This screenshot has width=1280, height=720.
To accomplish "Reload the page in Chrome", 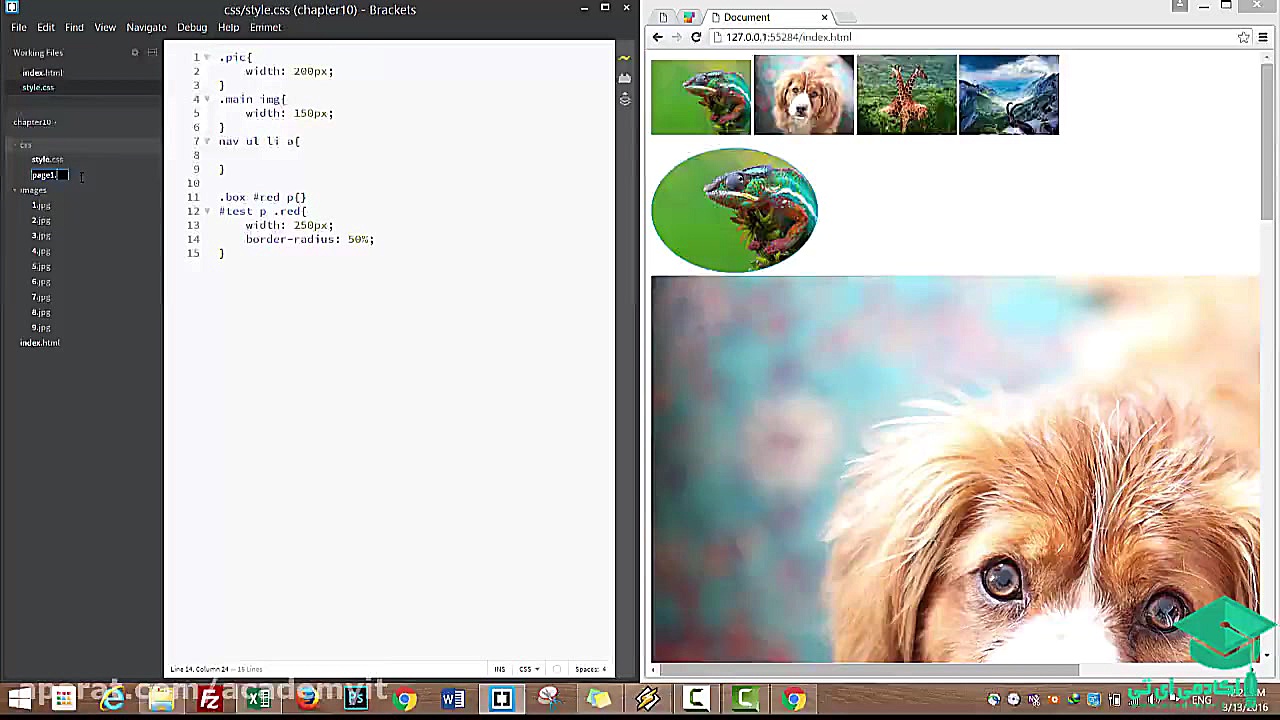I will tap(696, 37).
